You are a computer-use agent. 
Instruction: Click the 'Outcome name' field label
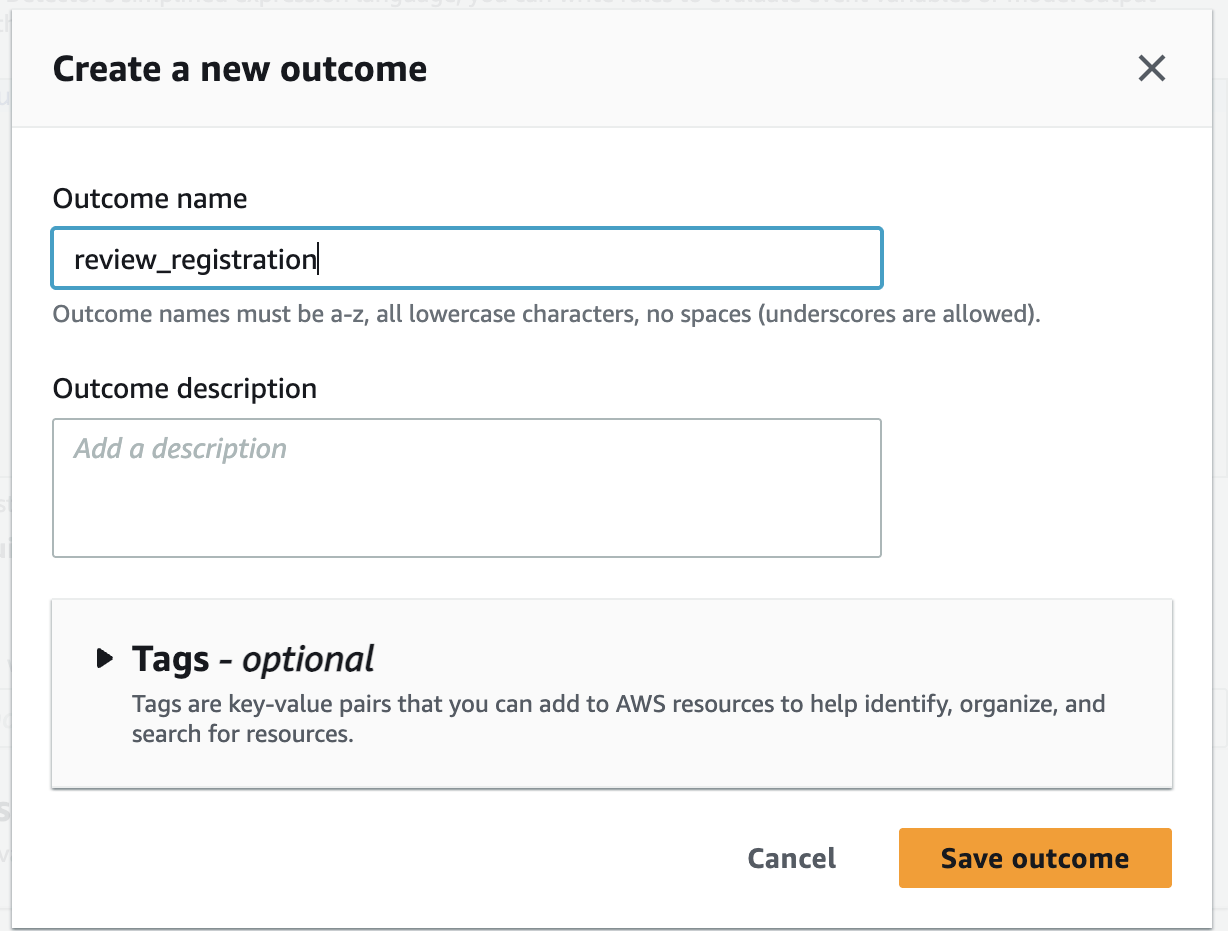150,198
